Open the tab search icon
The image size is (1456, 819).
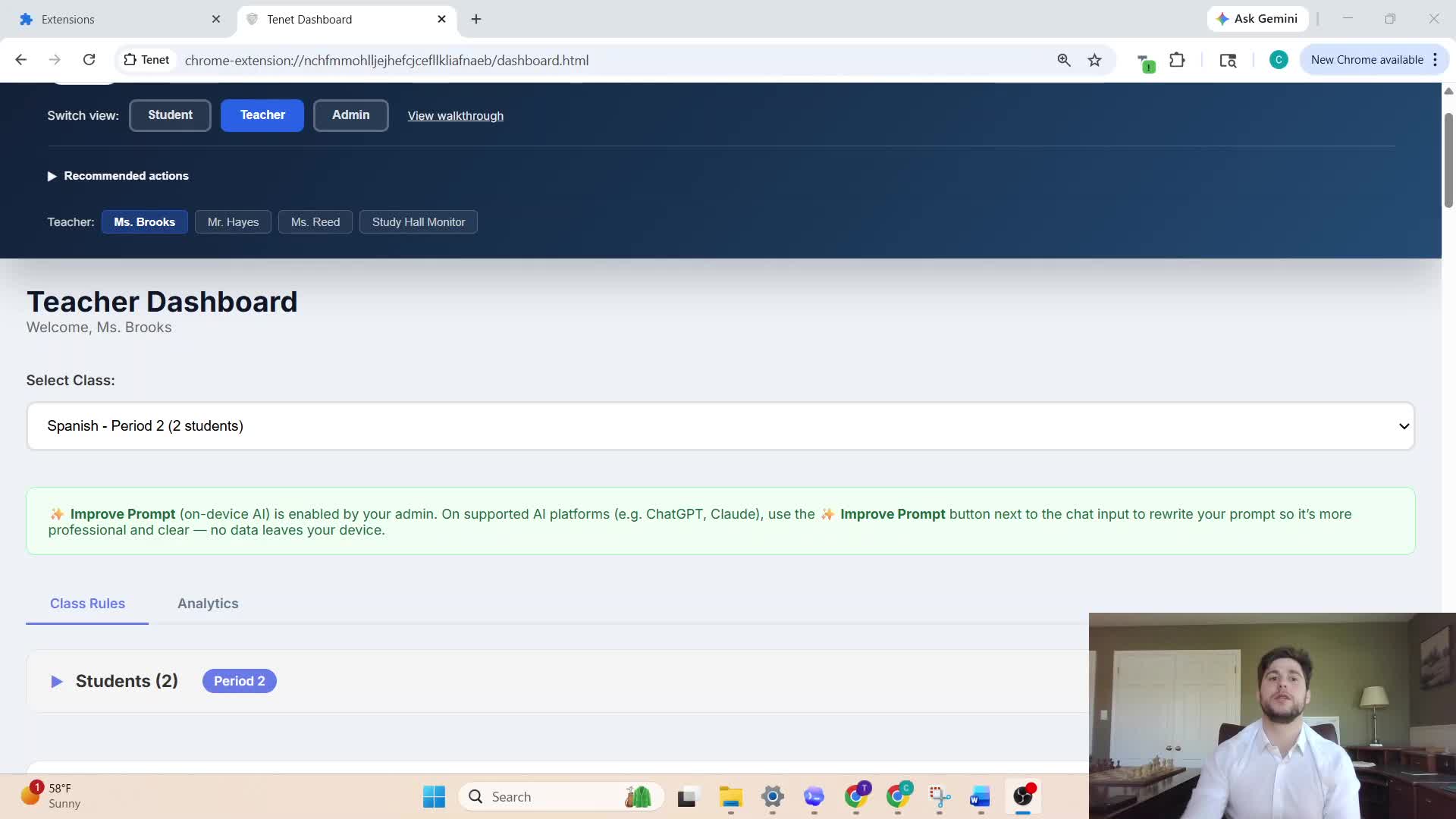1228,61
